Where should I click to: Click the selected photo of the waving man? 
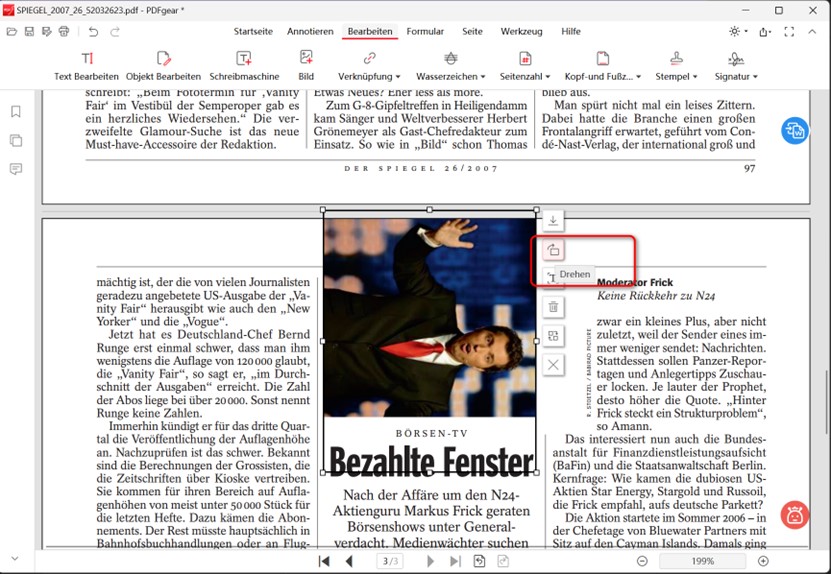pos(429,318)
